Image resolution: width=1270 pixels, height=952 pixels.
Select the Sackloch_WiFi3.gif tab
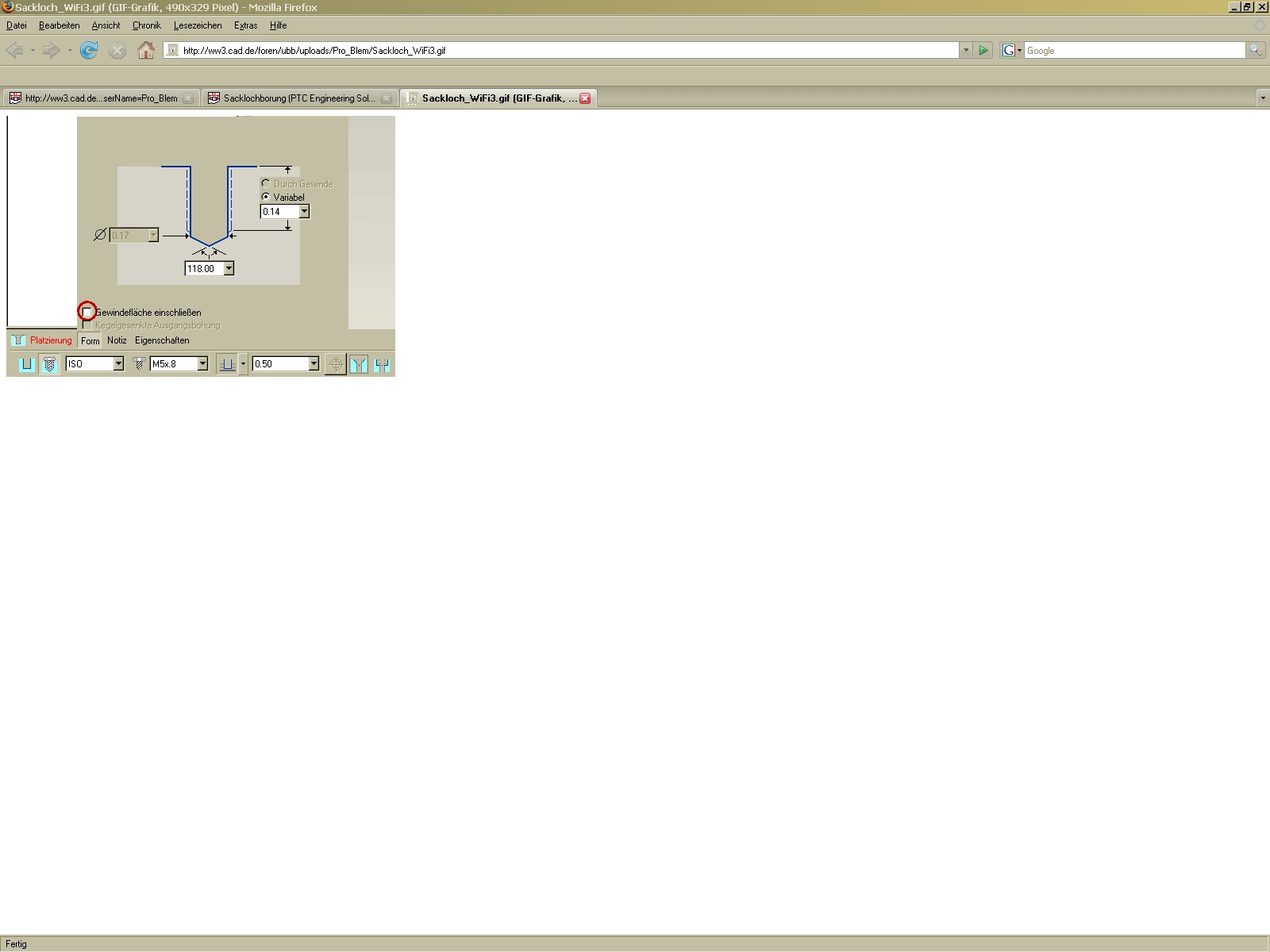[x=498, y=98]
